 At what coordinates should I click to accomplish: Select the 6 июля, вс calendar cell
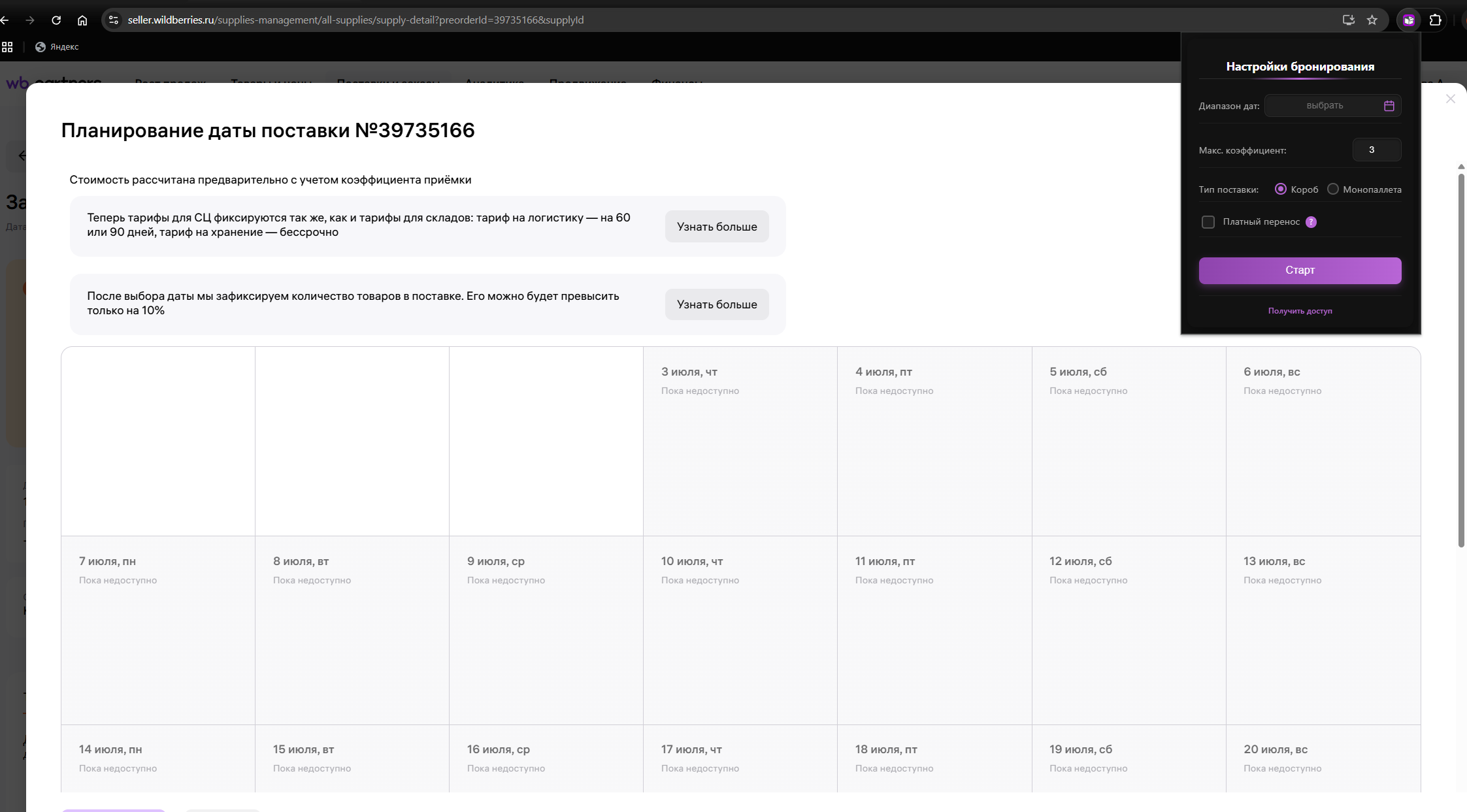1323,441
